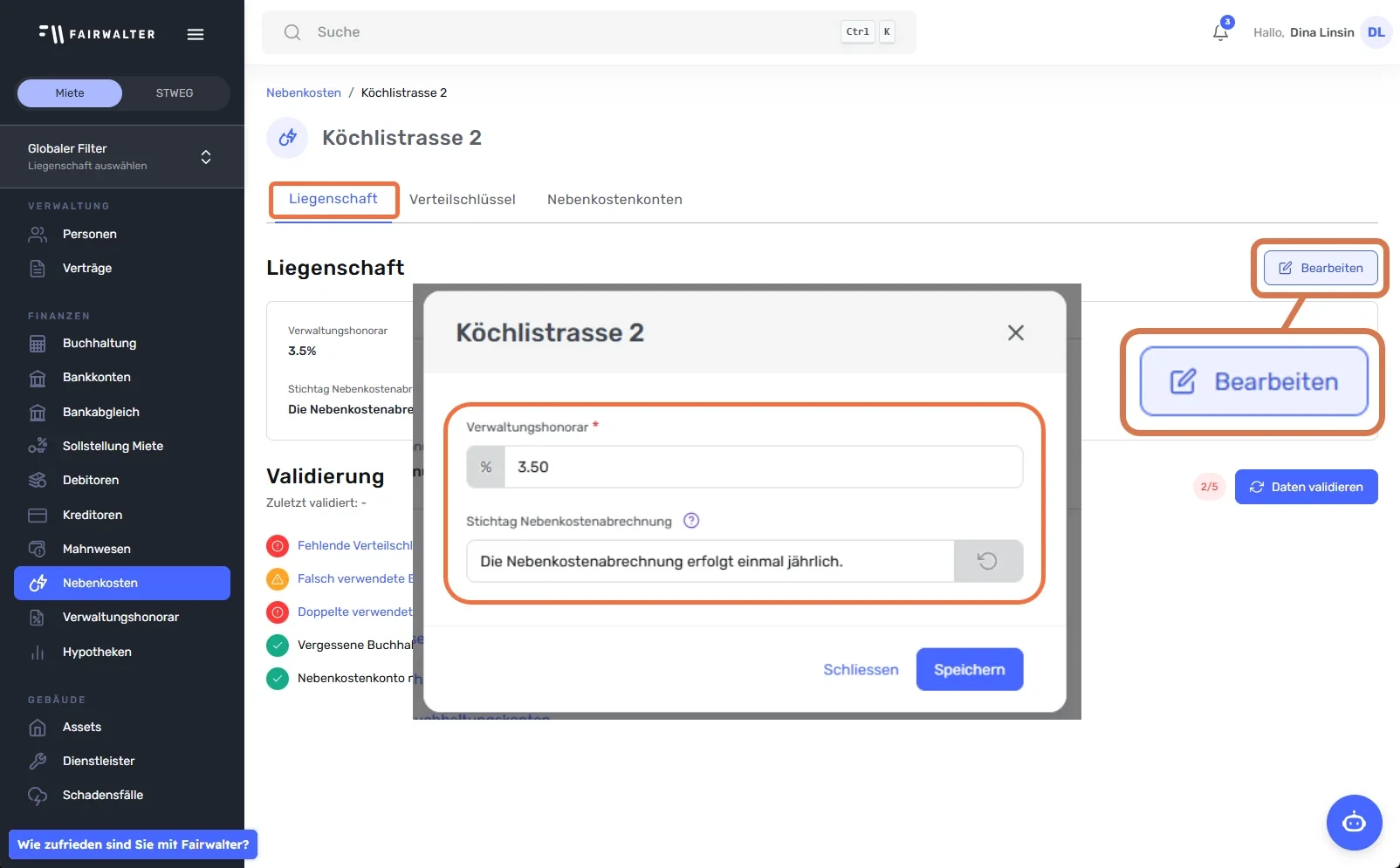Switch to the Nebenkostenkonten tab
The width and height of the screenshot is (1400, 868).
614,200
